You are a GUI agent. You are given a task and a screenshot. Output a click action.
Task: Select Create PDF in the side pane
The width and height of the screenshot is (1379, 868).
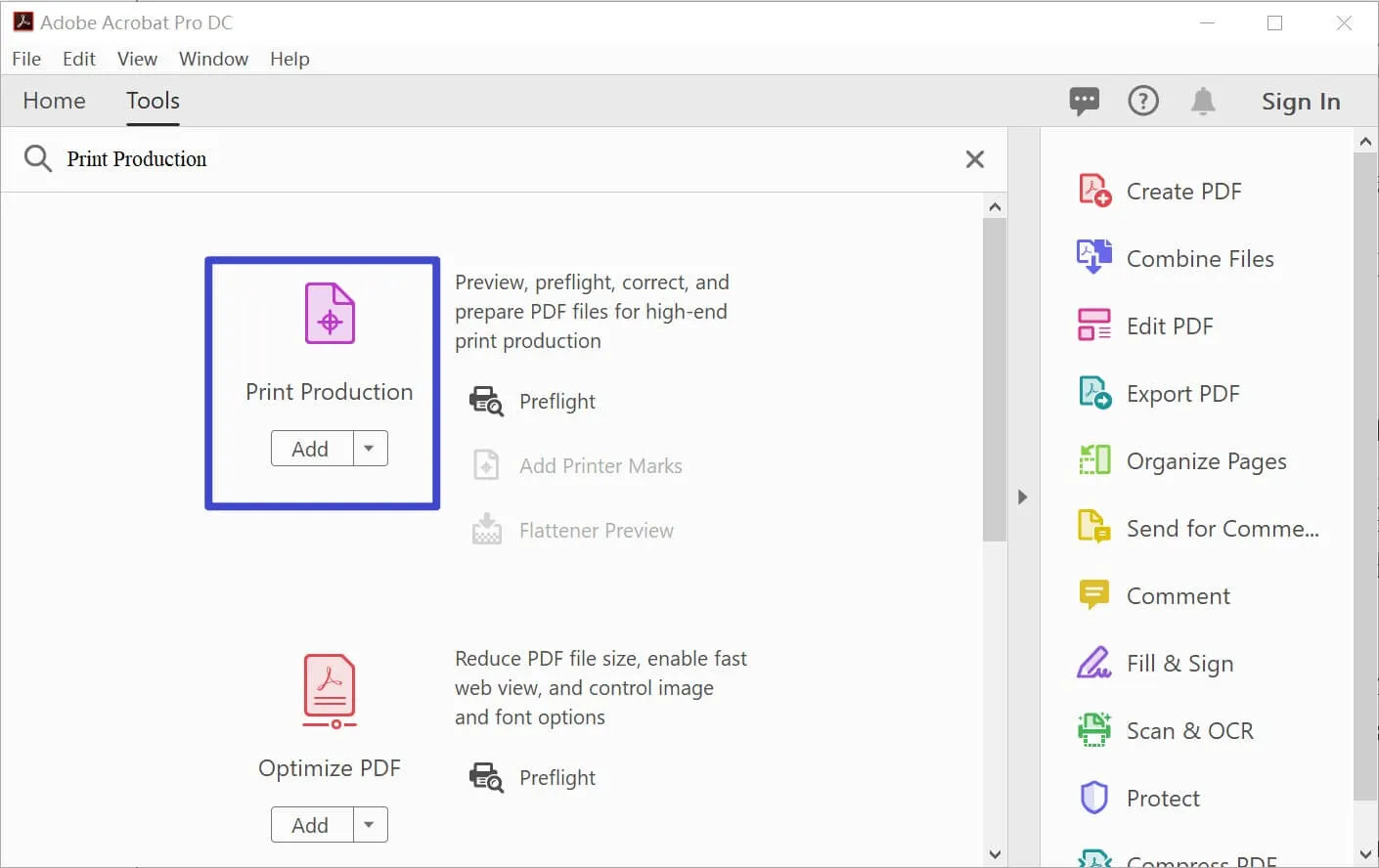pyautogui.click(x=1184, y=192)
